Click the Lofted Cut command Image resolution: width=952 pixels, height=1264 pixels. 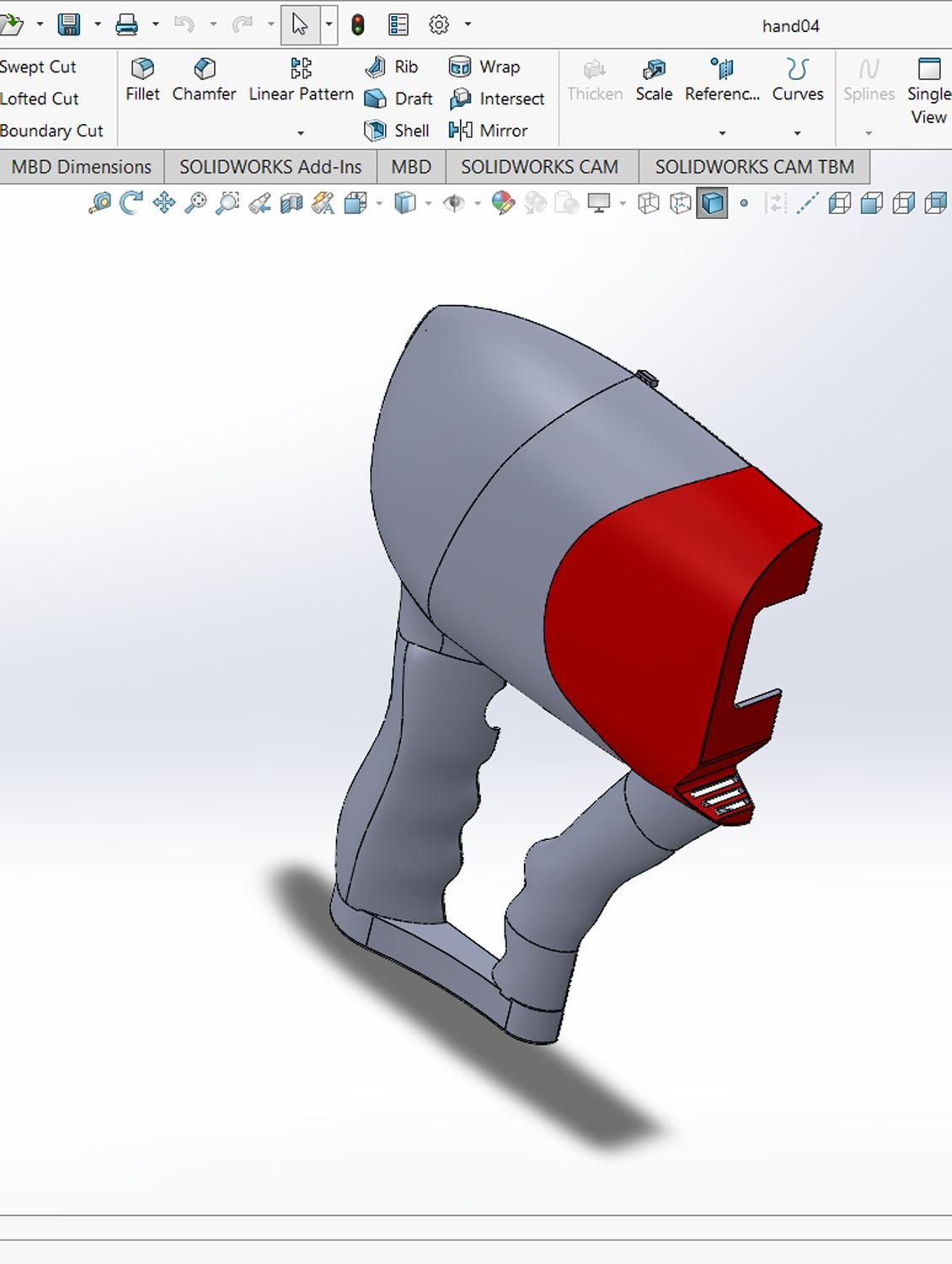40,99
